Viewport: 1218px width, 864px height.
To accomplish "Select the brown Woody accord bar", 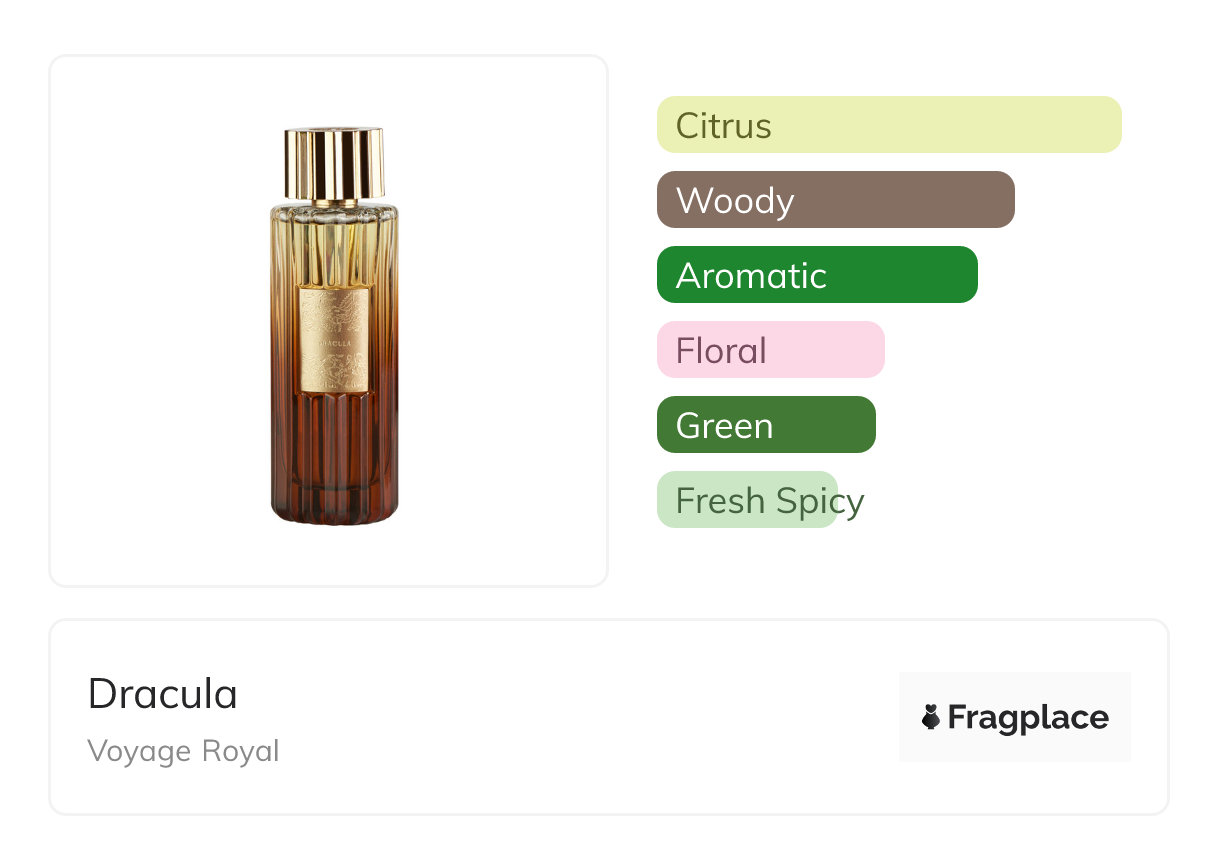I will [836, 200].
